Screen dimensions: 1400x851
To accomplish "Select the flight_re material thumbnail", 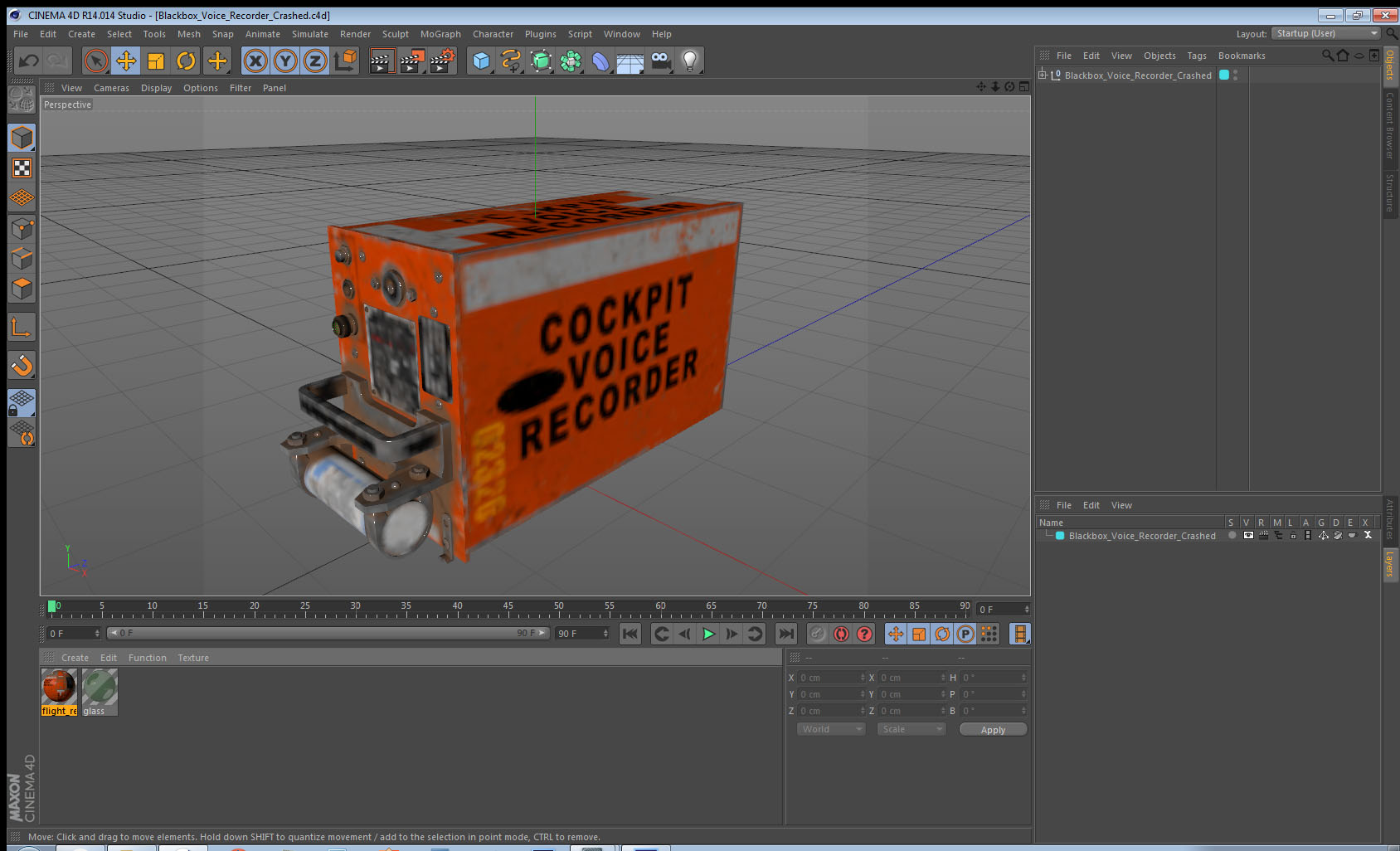I will [x=59, y=692].
